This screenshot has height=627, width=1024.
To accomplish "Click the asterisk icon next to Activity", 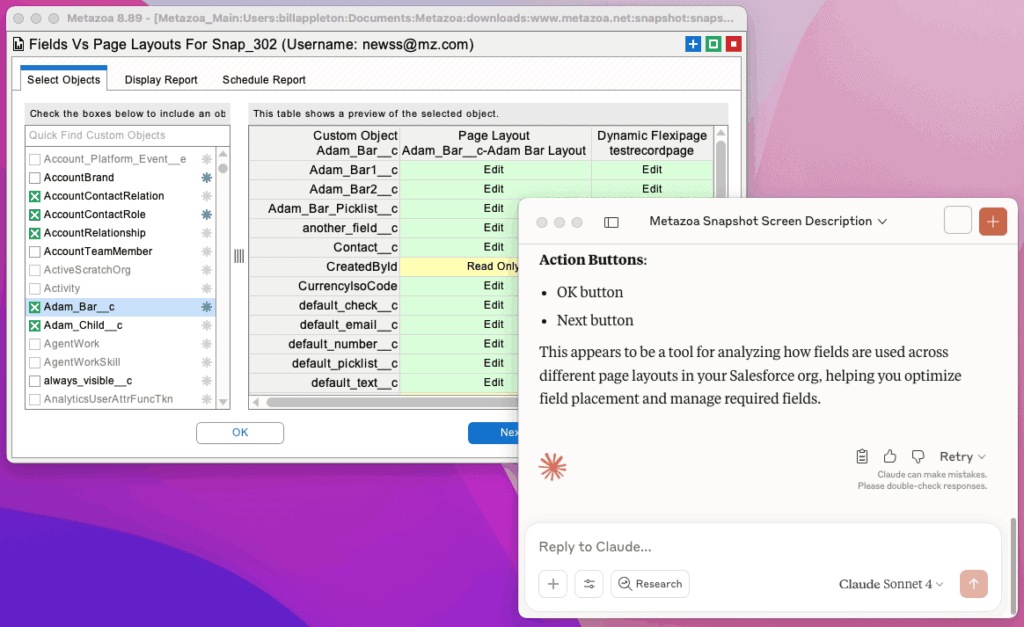I will click(x=206, y=288).
